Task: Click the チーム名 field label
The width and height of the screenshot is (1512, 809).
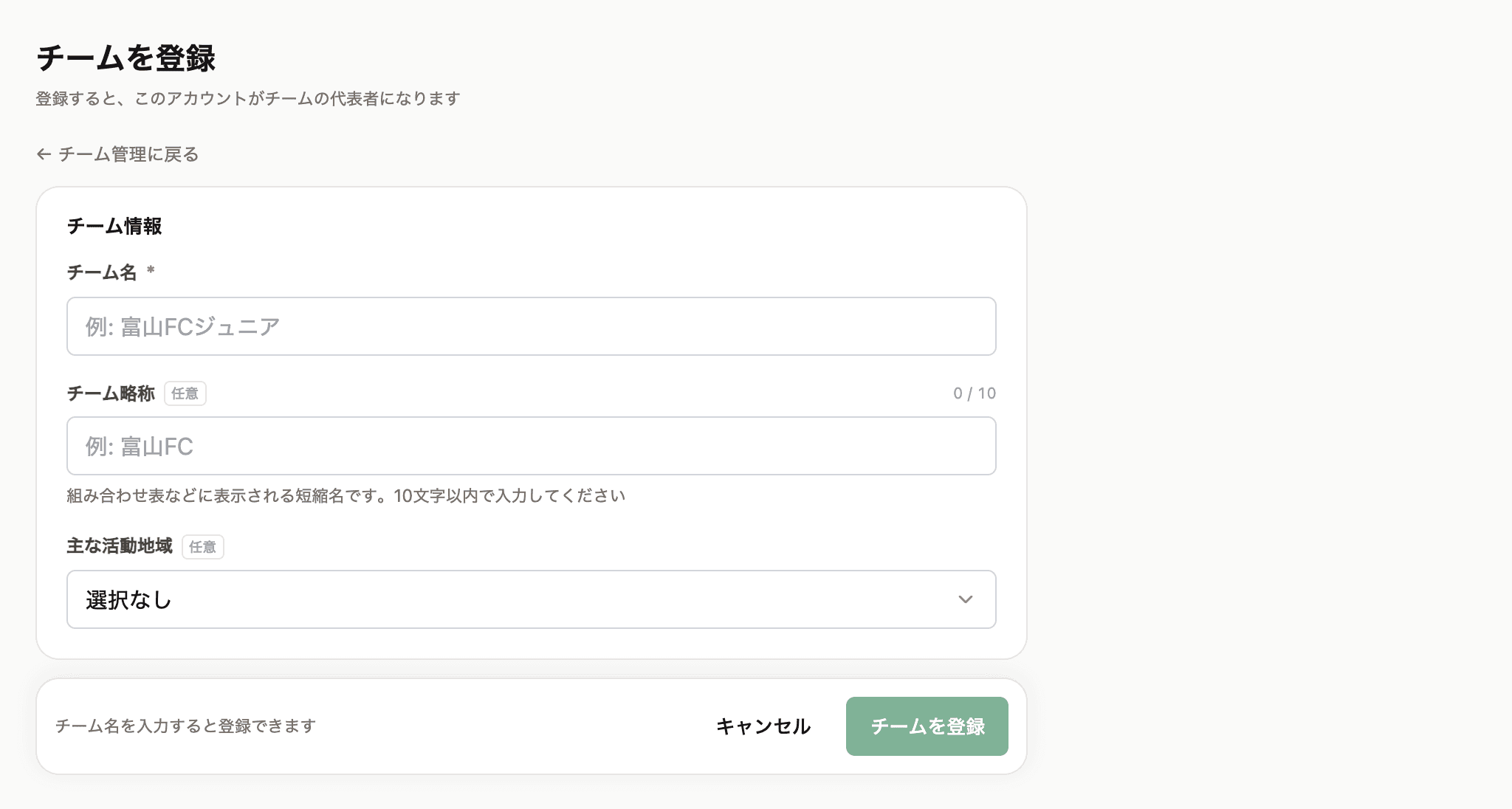Action: pos(102,272)
